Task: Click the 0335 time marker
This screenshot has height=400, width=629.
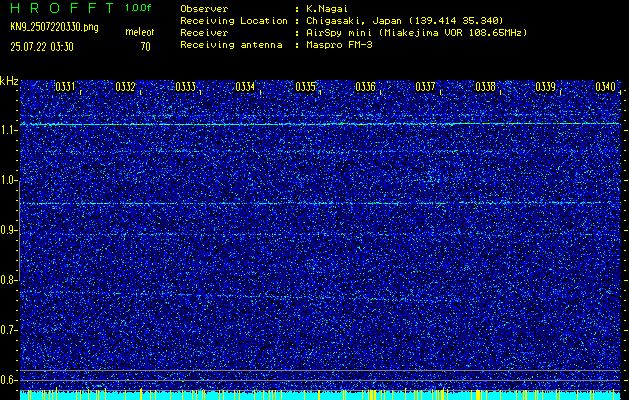Action: click(x=305, y=87)
